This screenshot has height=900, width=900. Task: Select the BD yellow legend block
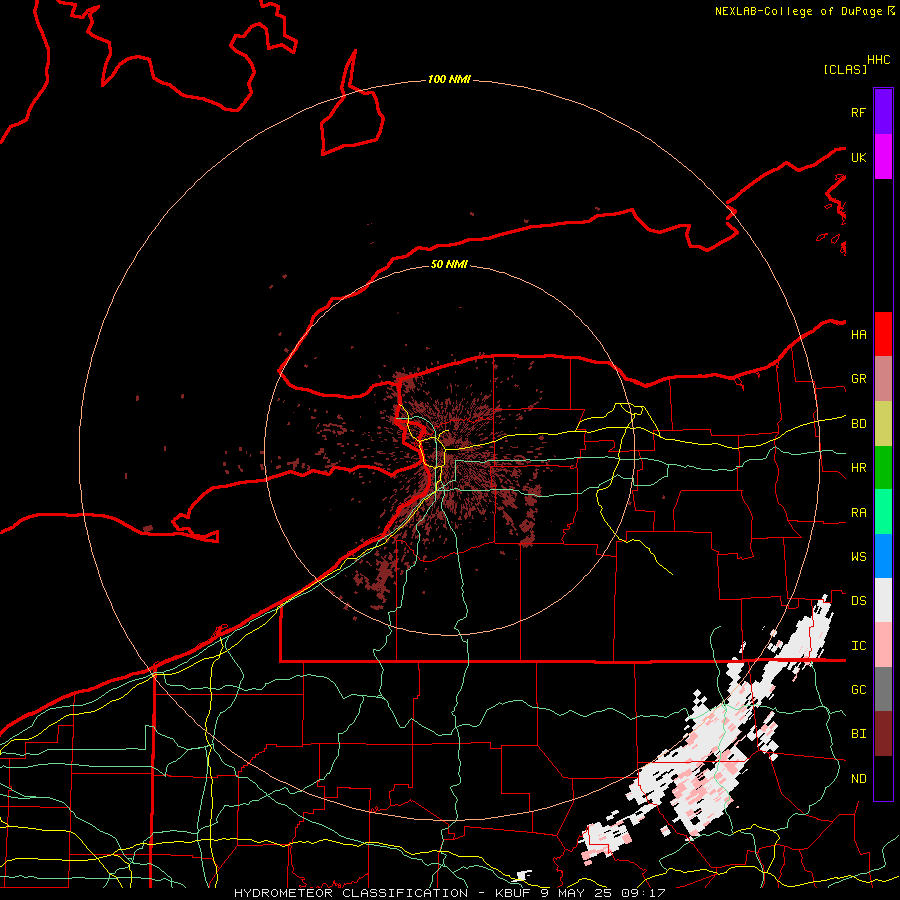(x=883, y=424)
